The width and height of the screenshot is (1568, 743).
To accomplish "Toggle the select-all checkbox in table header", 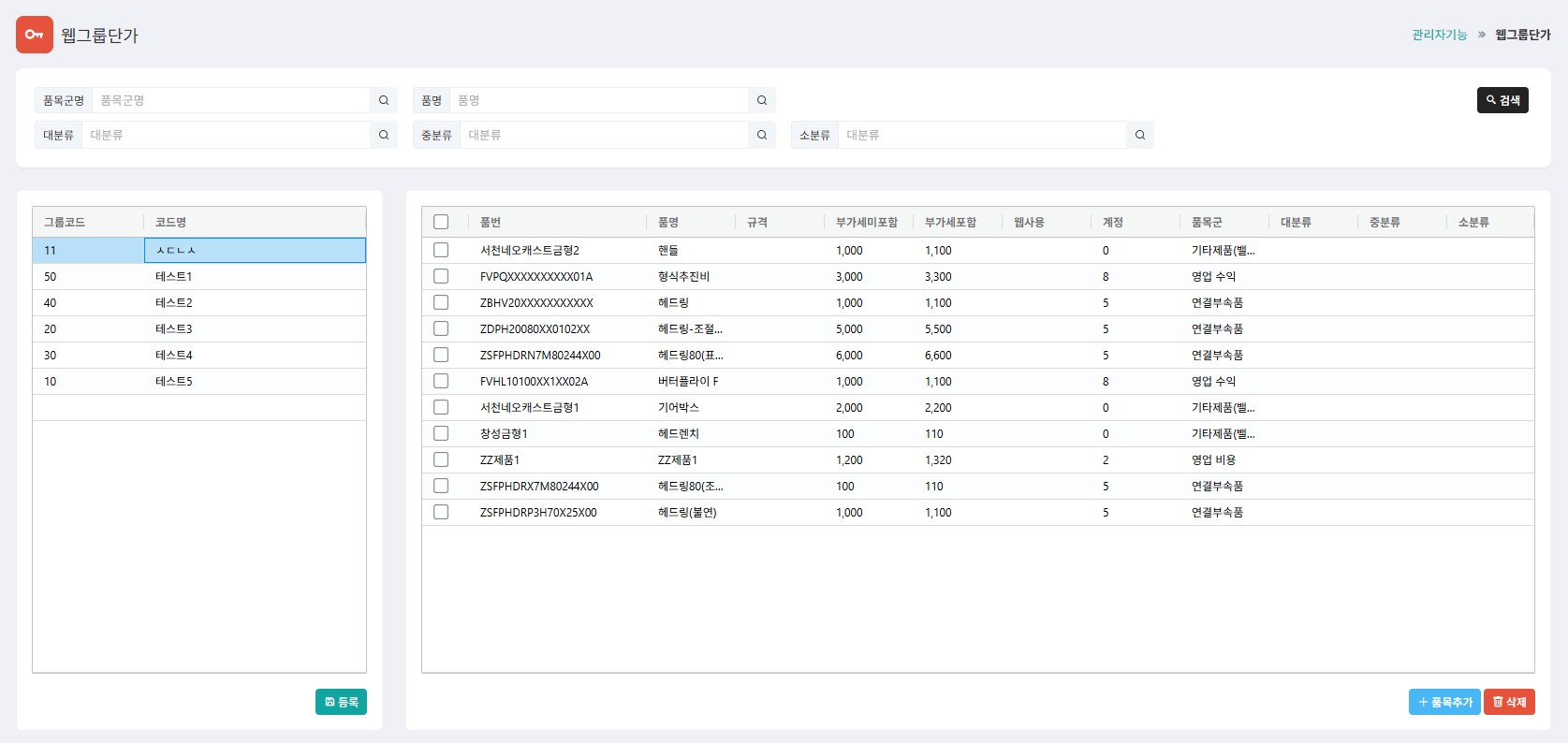I will 441,222.
